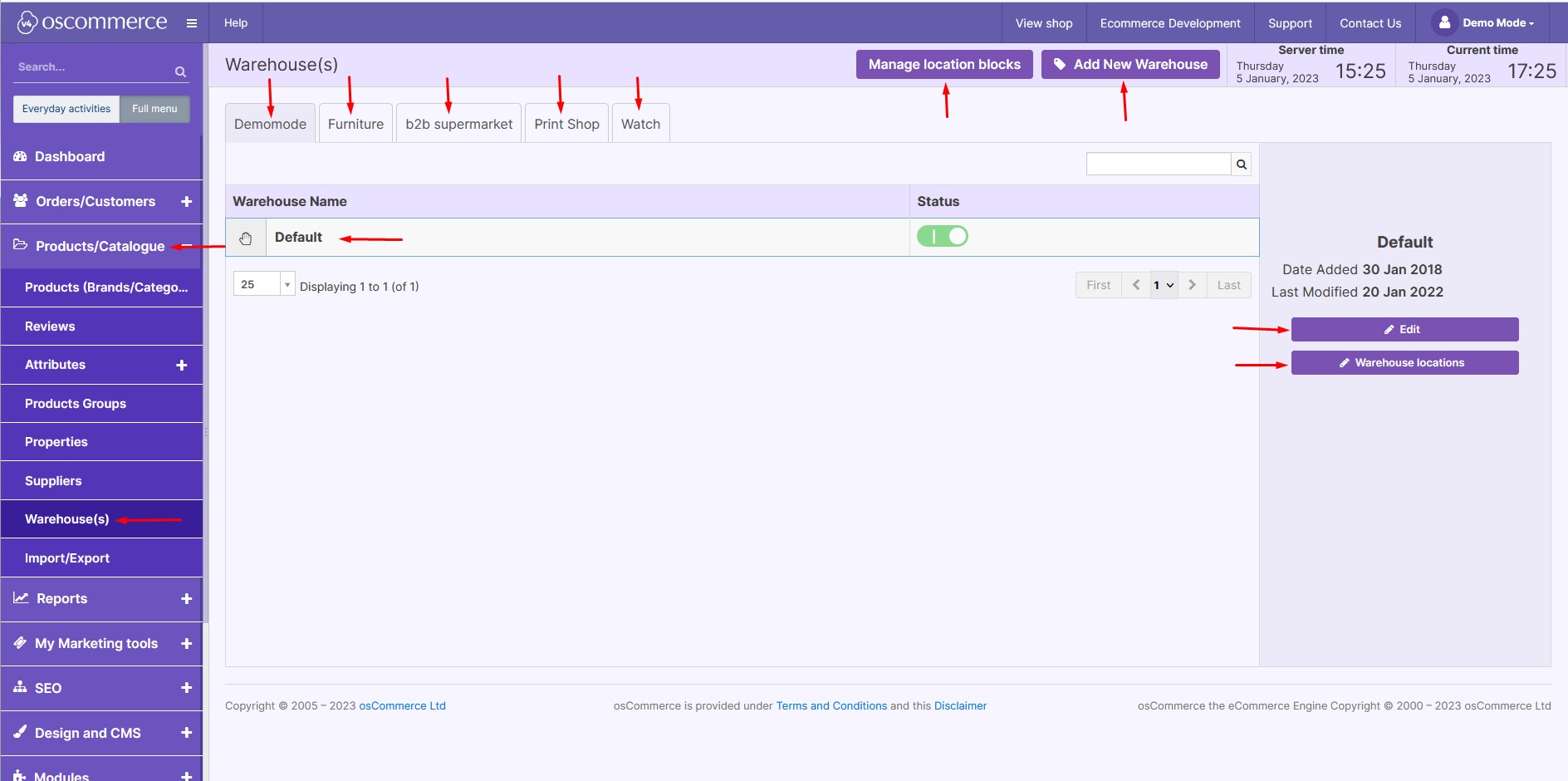The width and height of the screenshot is (1568, 781).
Task: Expand Design and CMS submenu plus
Action: pyautogui.click(x=186, y=733)
